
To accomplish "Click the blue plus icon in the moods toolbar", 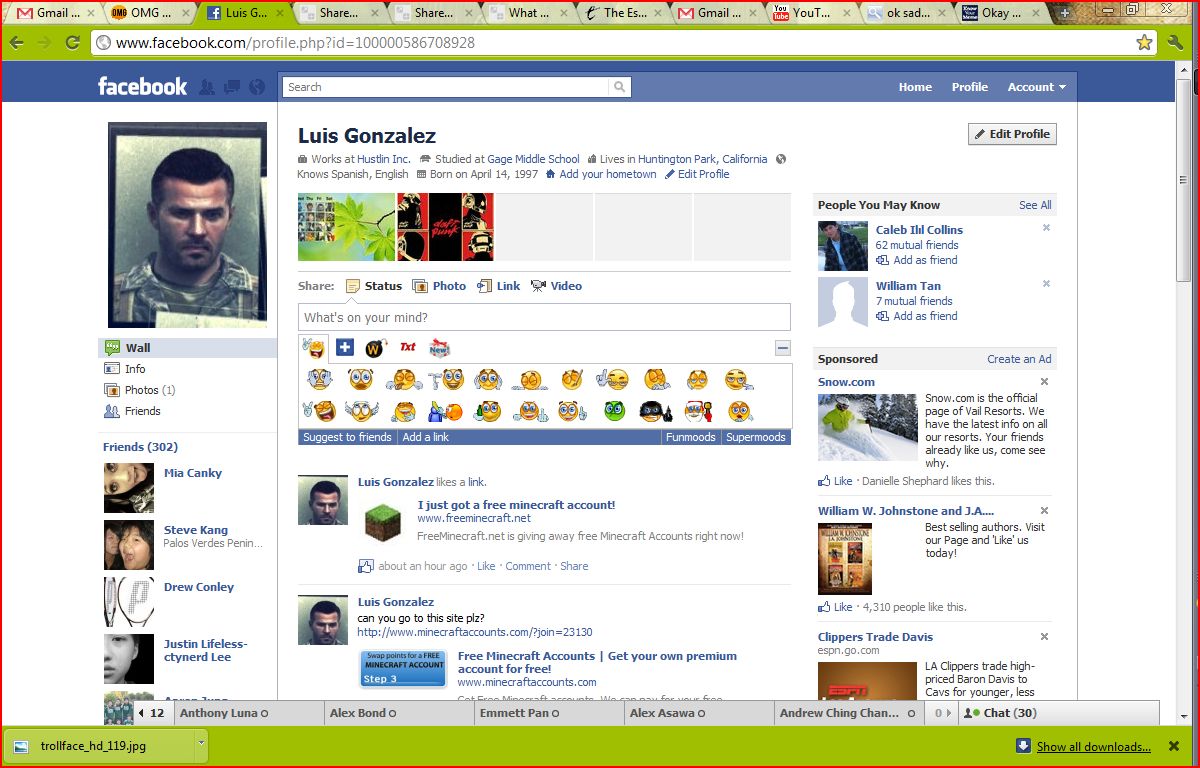I will tap(345, 348).
